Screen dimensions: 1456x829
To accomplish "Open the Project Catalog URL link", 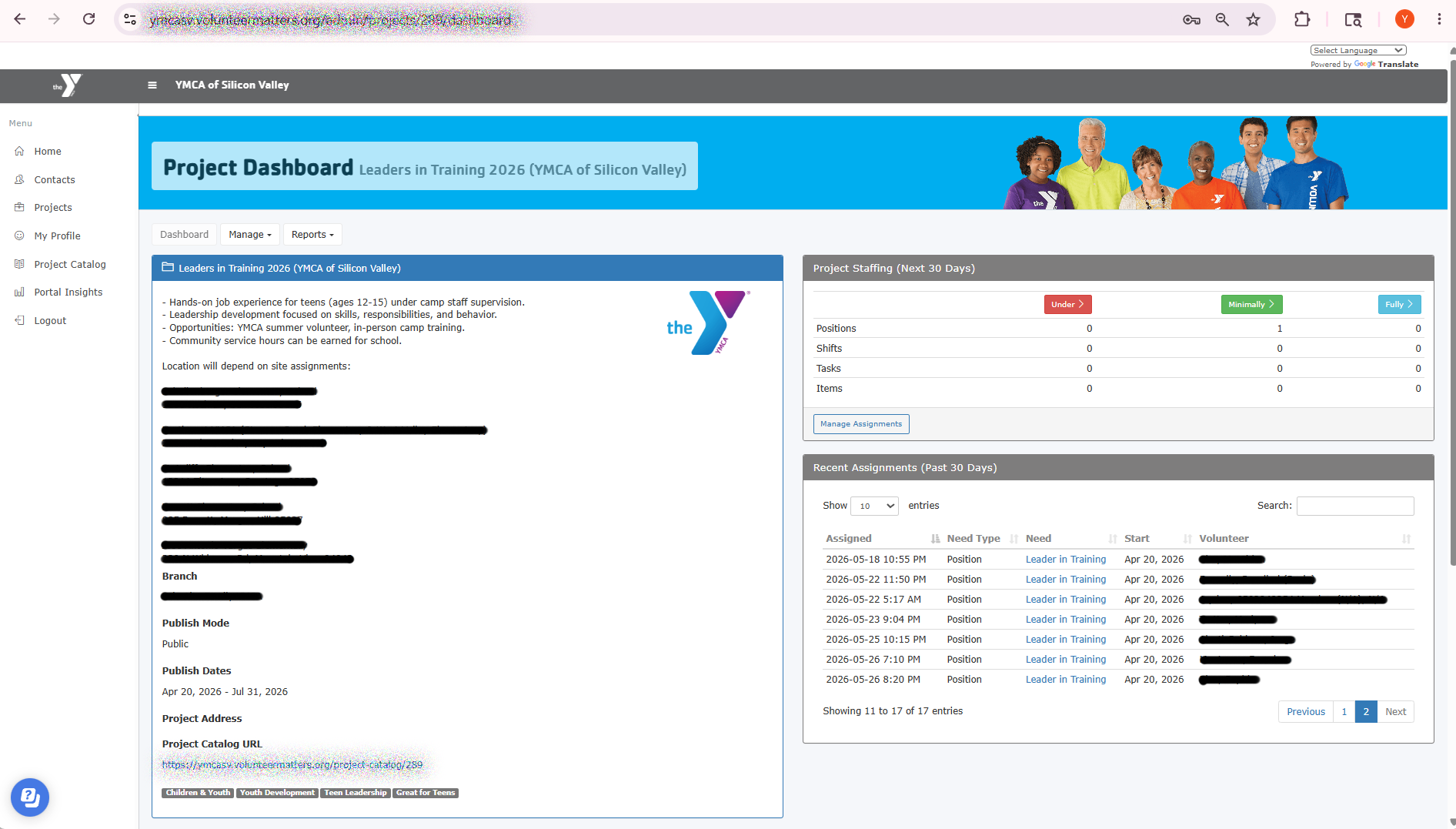I will 292,764.
